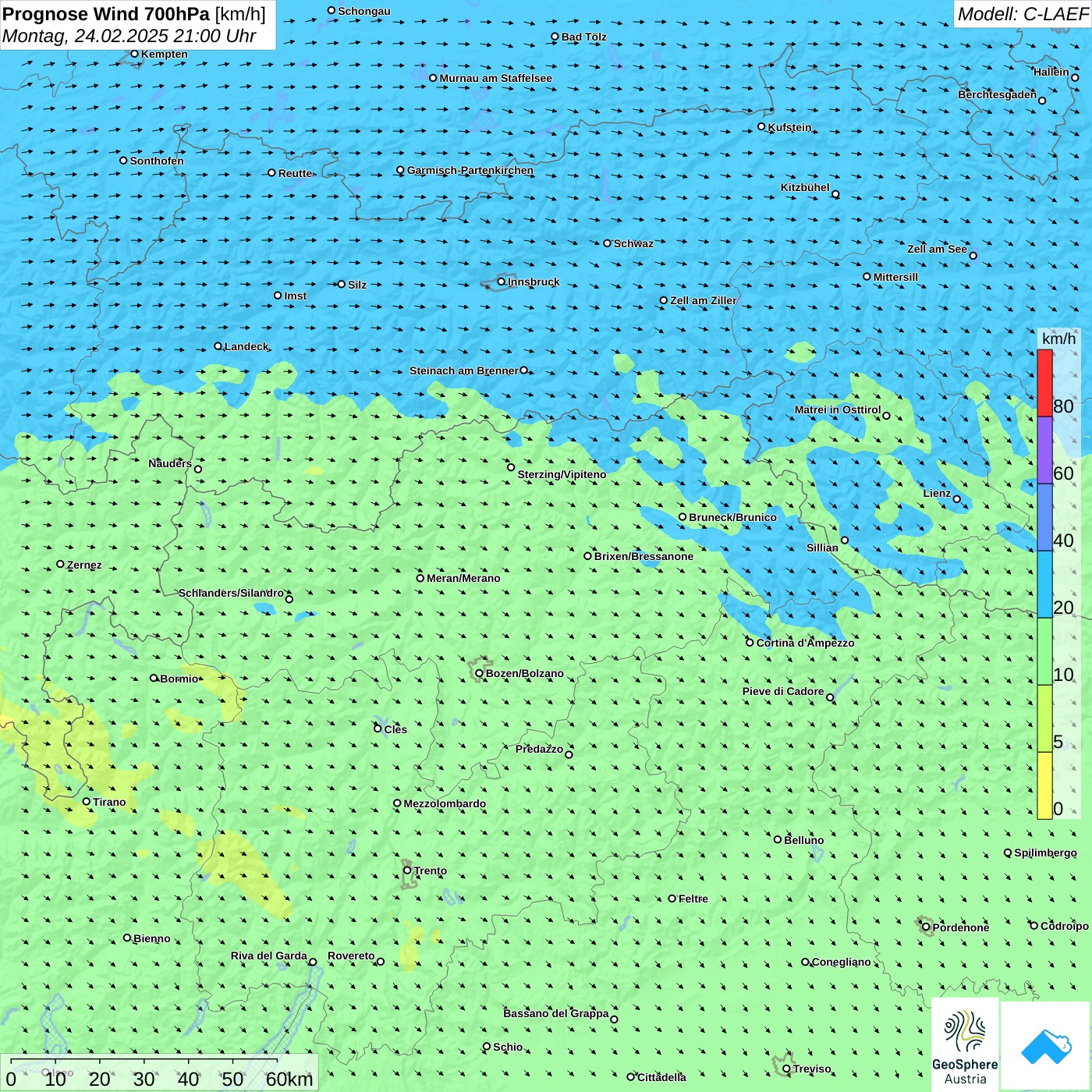Click the Kitzbühel city marker
The image size is (1092, 1092).
tap(835, 194)
